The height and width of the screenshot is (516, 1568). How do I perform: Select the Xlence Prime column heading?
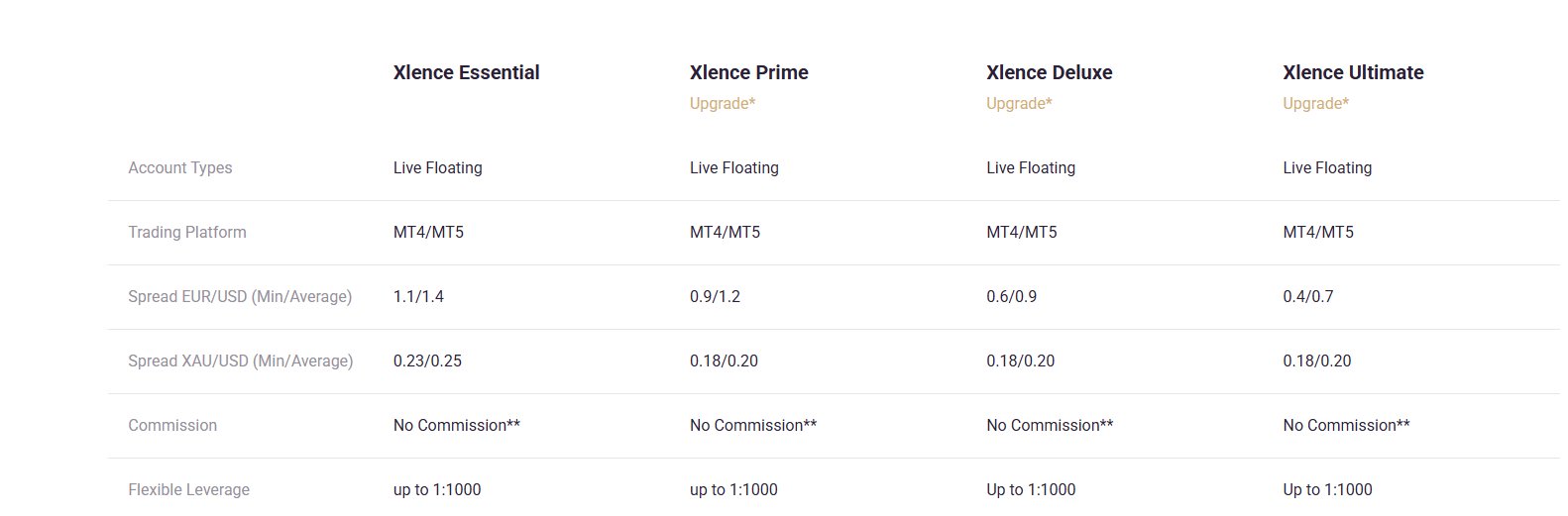tap(748, 72)
